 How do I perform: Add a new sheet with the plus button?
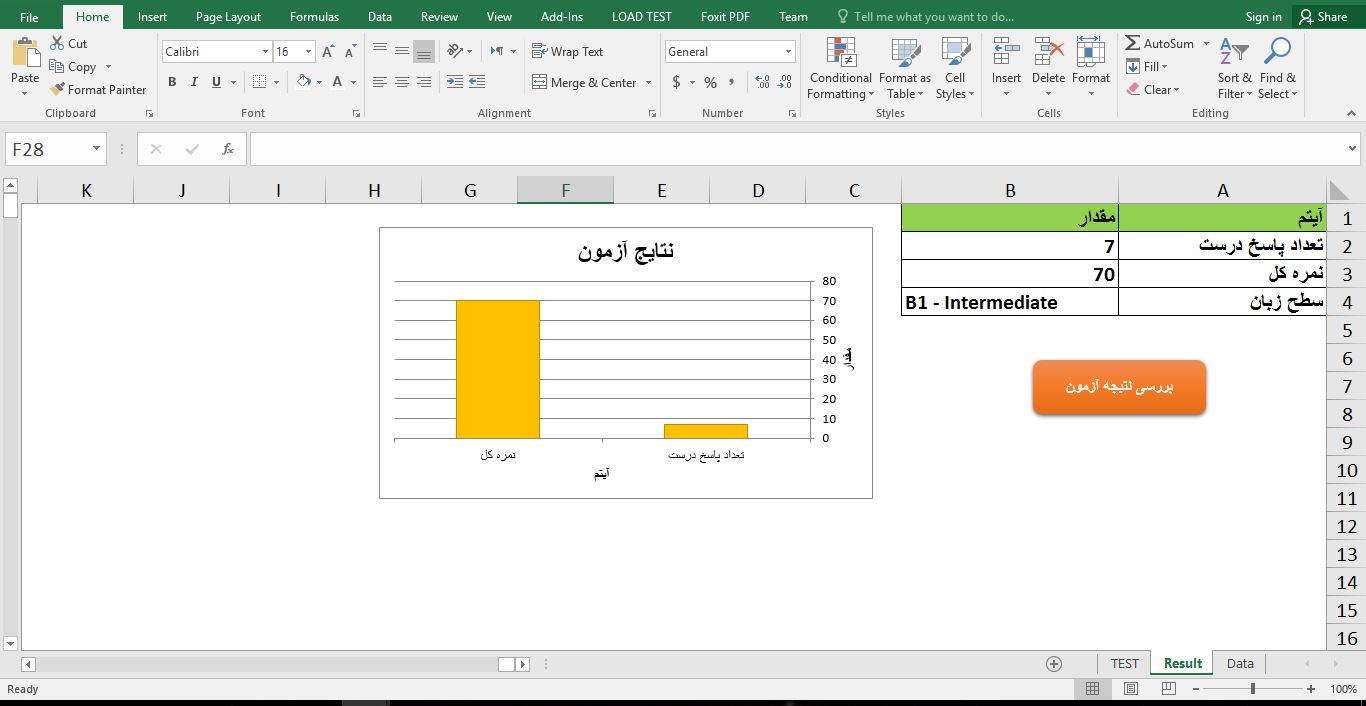pos(1053,663)
